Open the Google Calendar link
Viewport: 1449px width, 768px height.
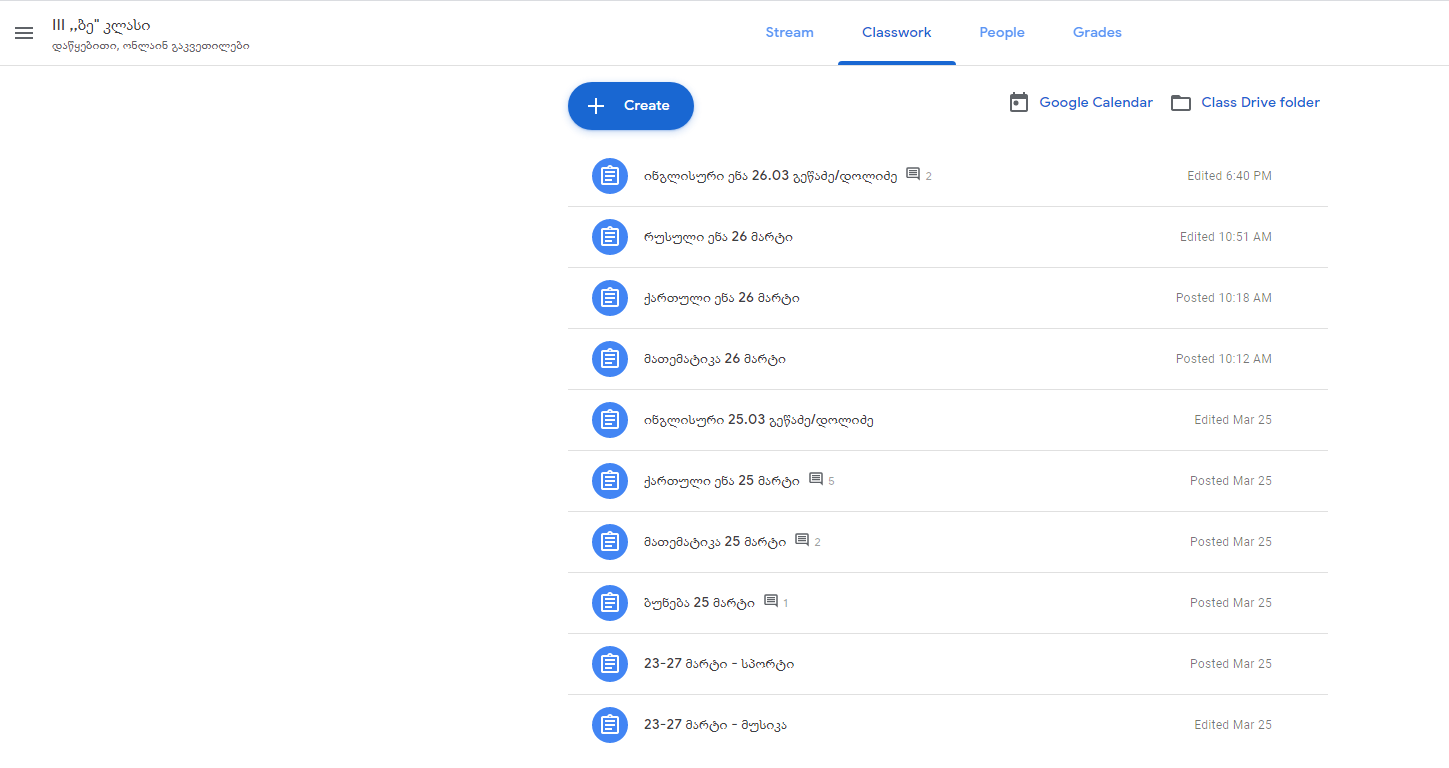(x=1096, y=103)
